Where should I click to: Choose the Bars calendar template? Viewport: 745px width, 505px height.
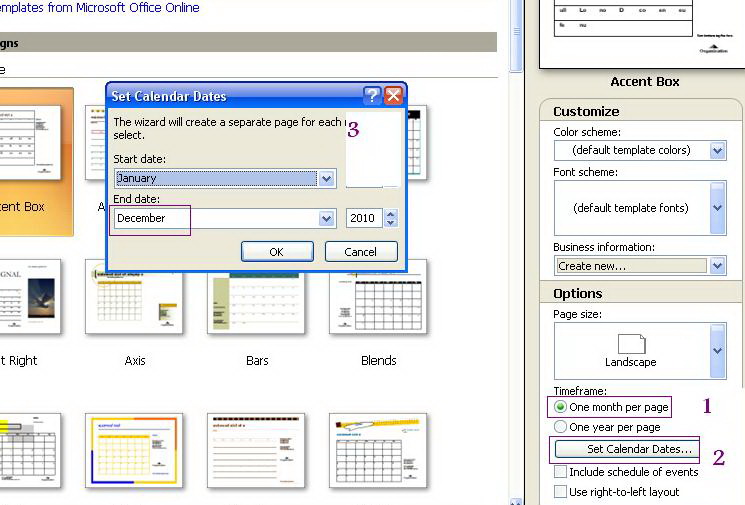point(257,297)
